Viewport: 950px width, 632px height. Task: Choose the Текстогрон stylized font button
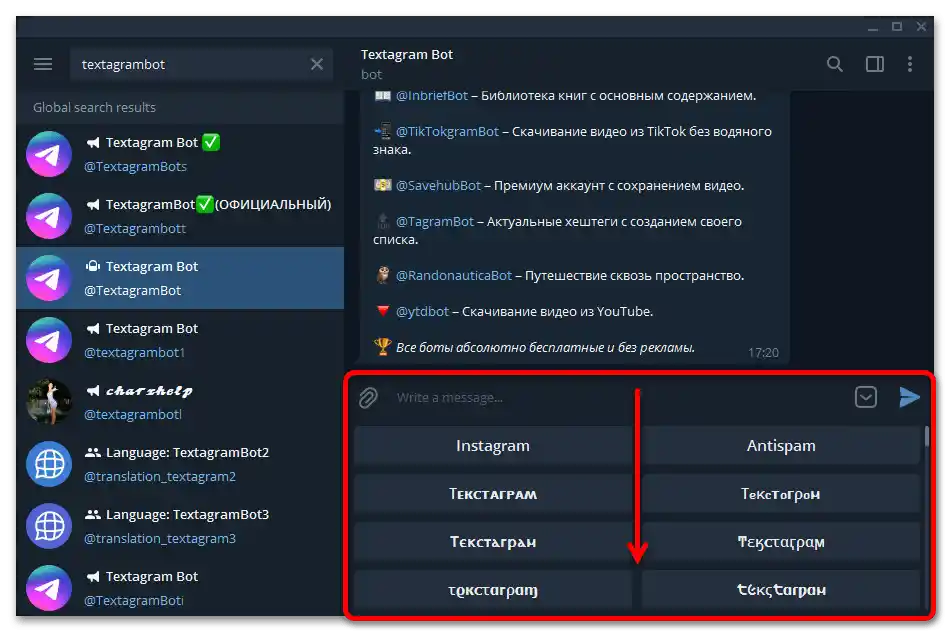click(781, 494)
